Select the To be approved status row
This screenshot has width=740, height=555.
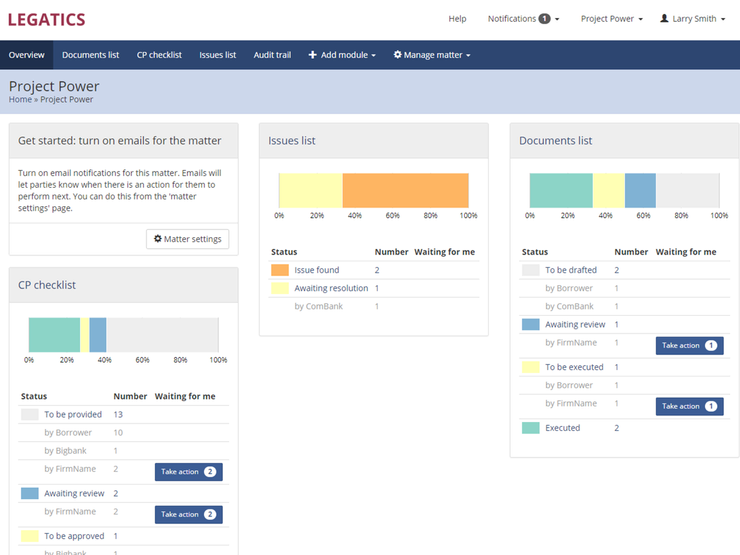(124, 536)
